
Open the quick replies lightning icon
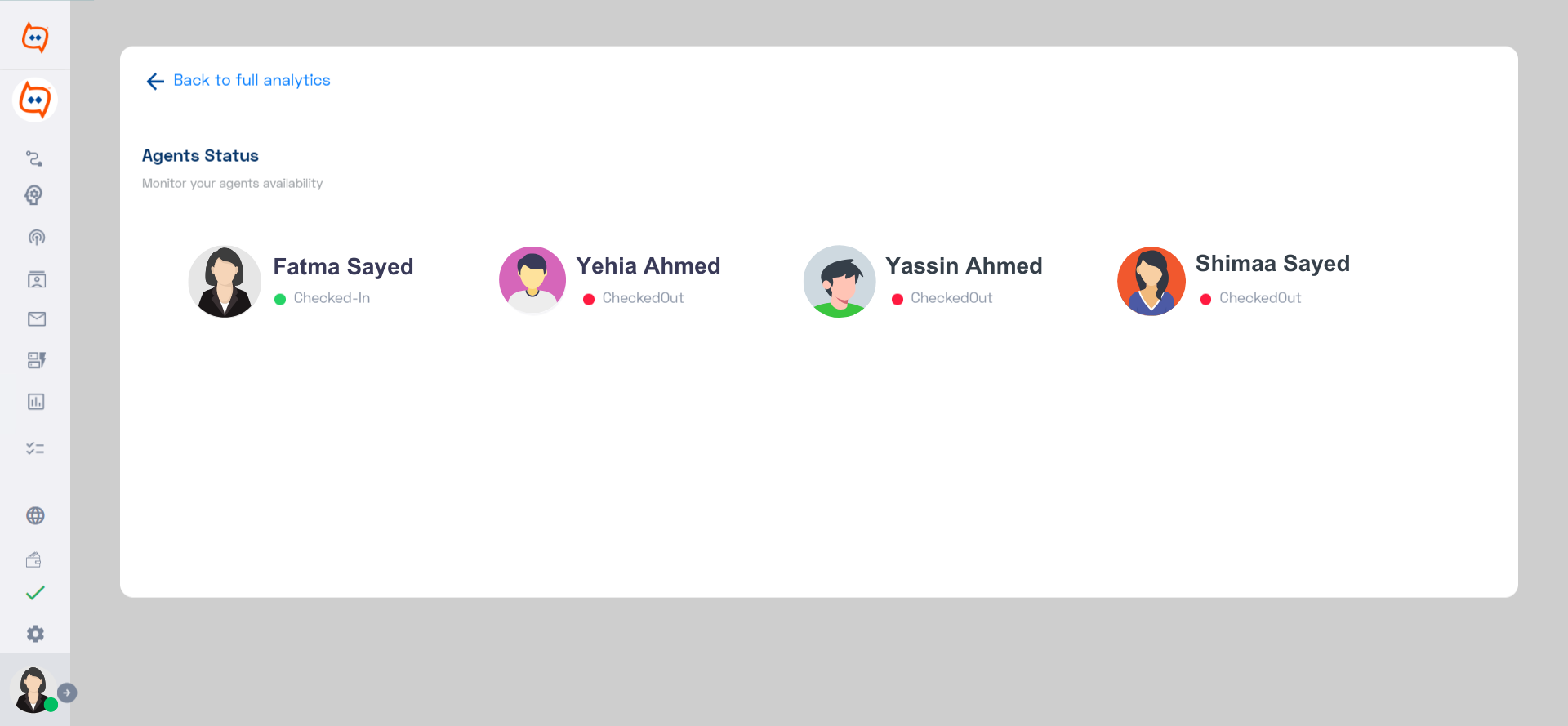(36, 360)
